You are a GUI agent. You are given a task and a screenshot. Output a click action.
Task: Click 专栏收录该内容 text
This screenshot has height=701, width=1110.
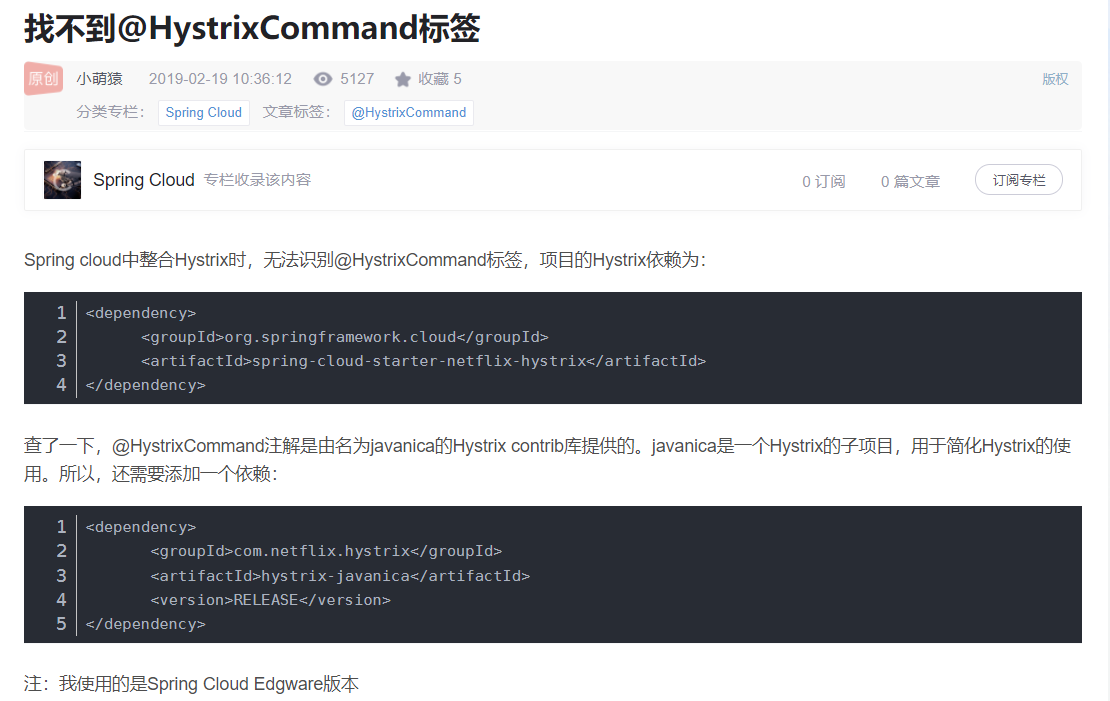coord(258,180)
